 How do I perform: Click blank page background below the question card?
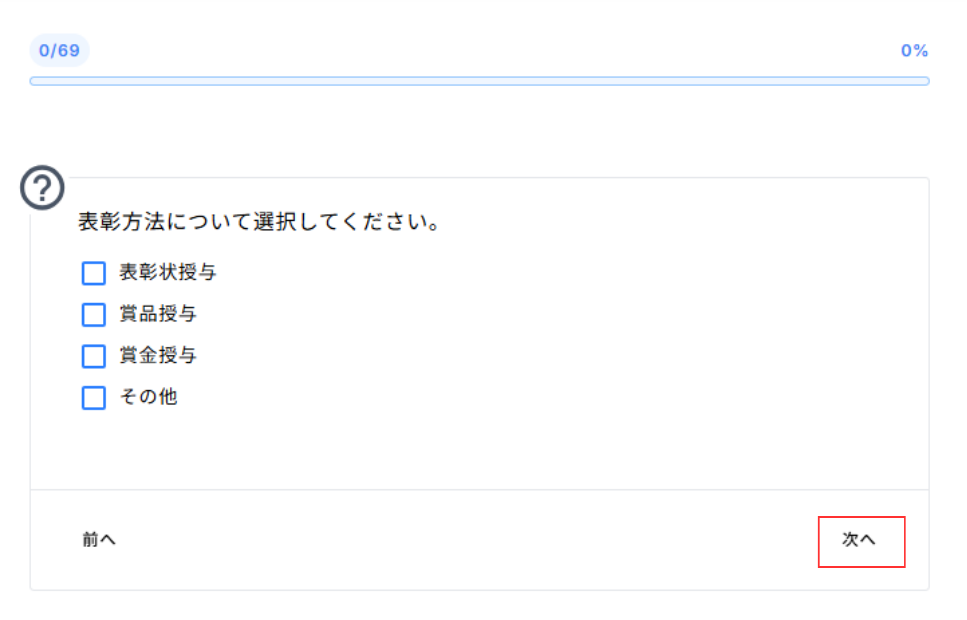480,606
